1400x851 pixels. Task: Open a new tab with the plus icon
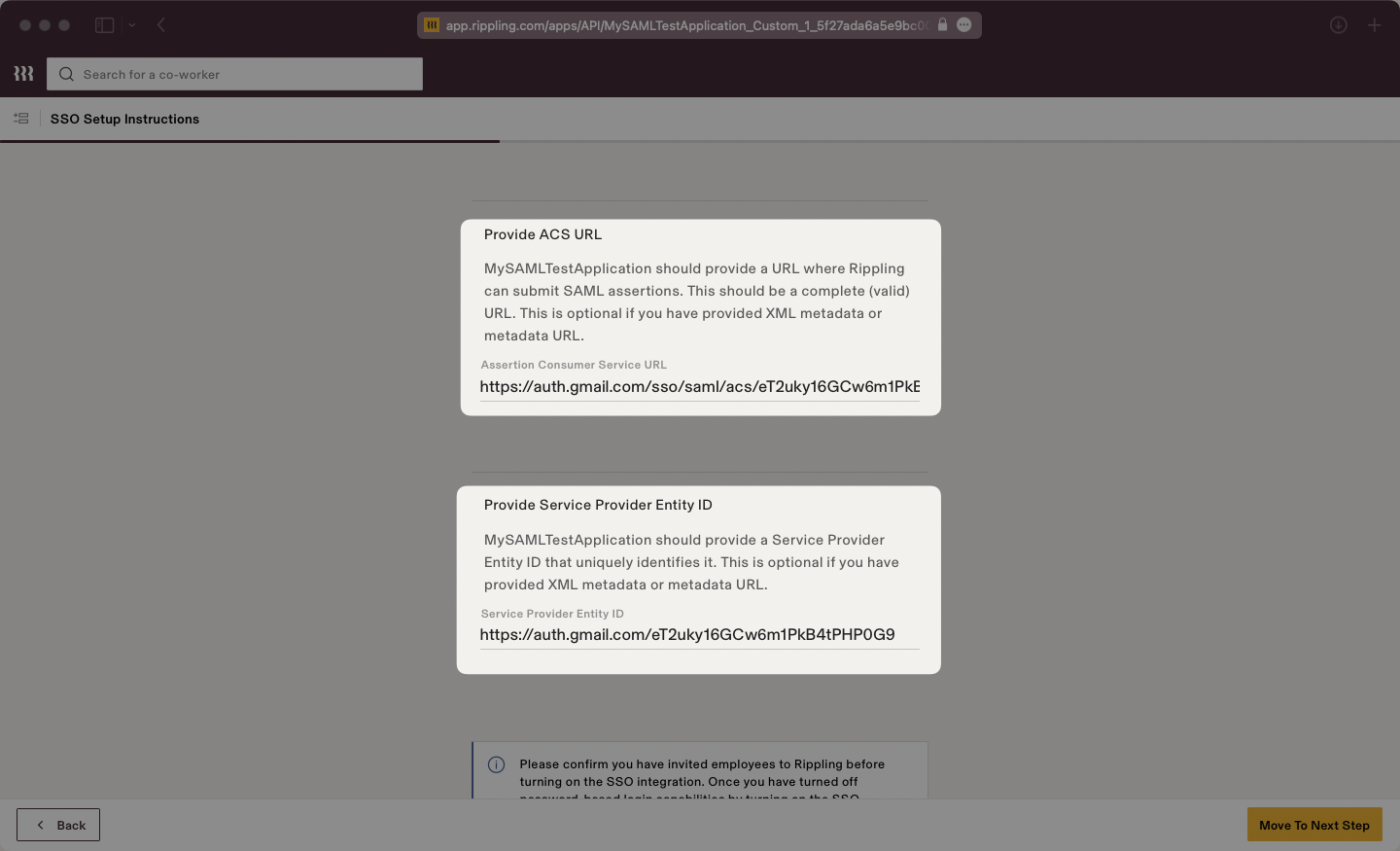[x=1375, y=25]
